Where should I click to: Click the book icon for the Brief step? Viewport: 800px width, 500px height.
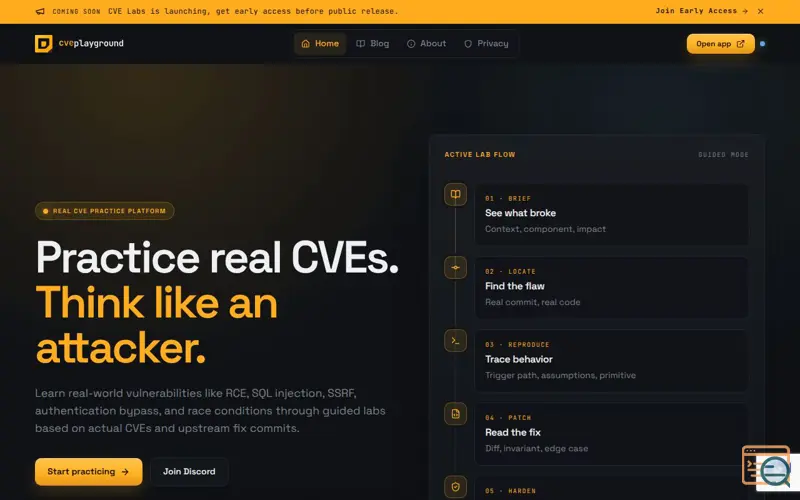(455, 194)
